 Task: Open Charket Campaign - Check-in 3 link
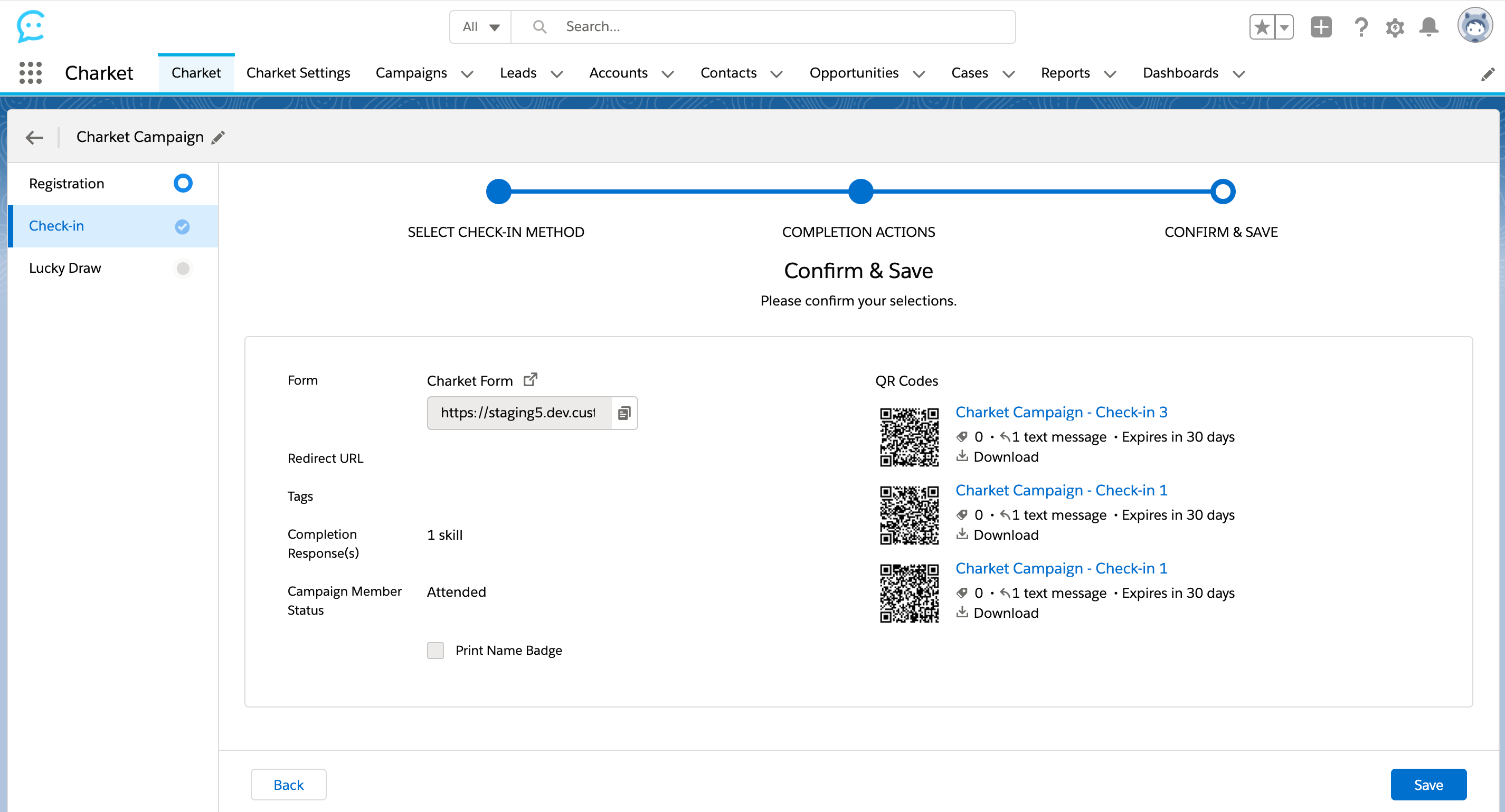(x=1061, y=412)
